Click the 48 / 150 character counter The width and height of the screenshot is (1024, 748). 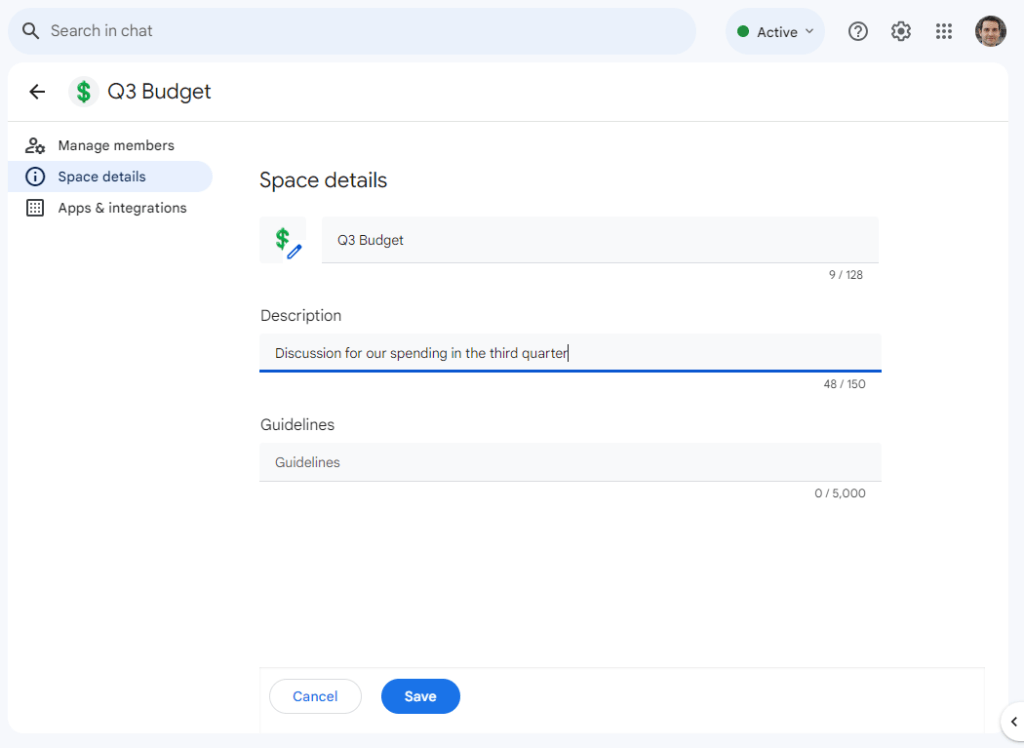coord(844,384)
